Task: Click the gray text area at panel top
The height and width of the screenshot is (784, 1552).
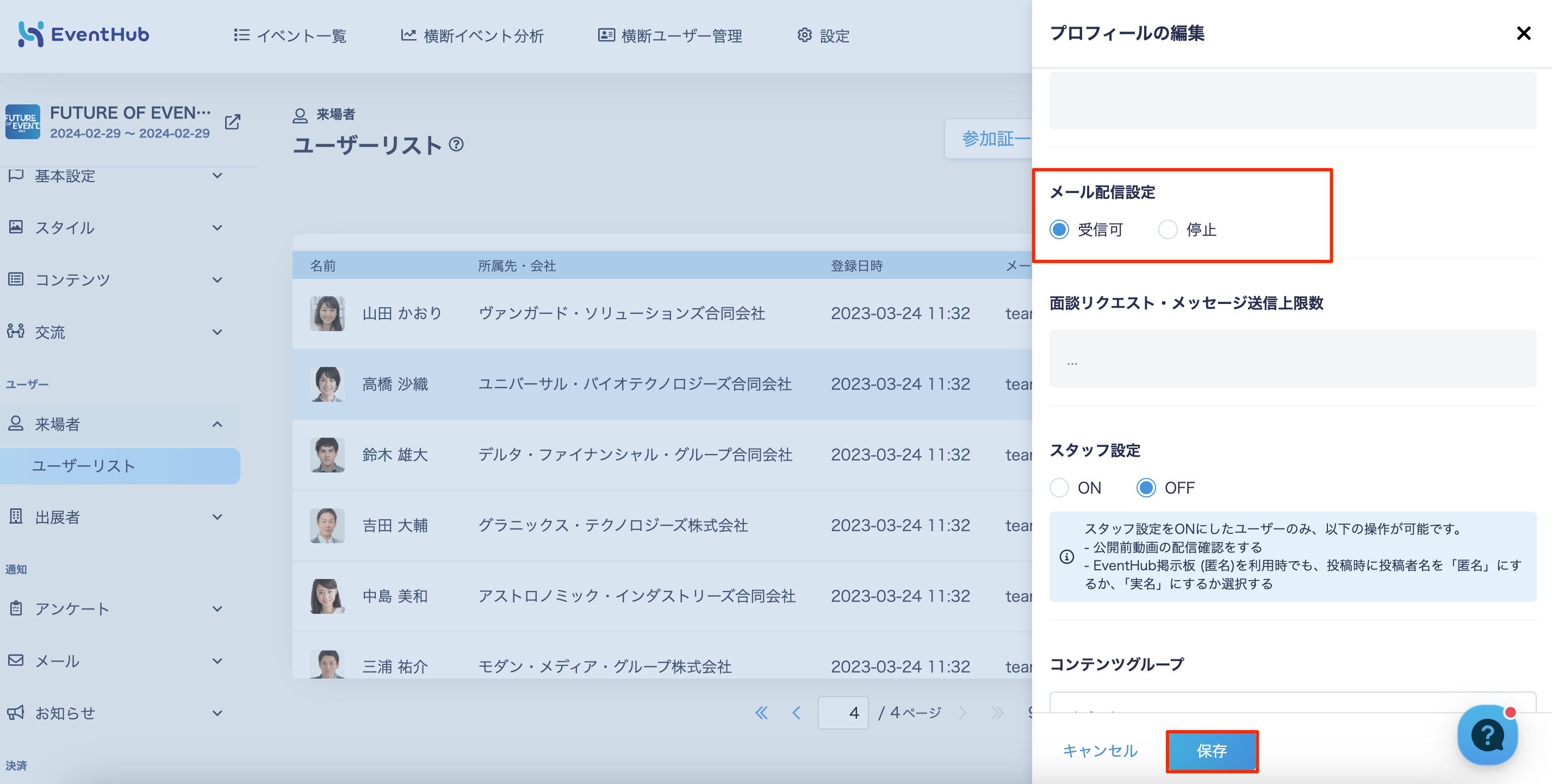Action: click(x=1292, y=101)
